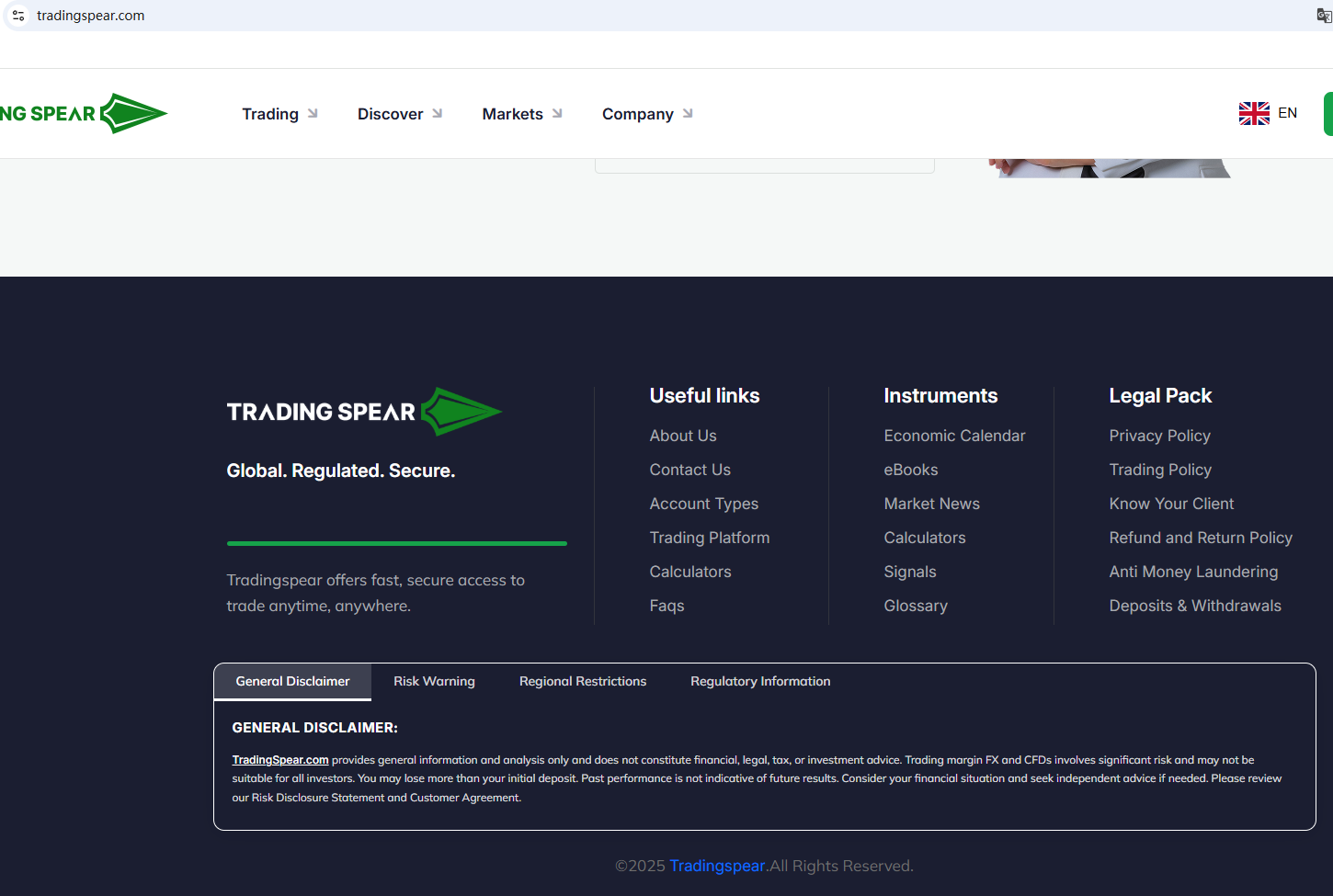Go to Economic Calendar page
Viewport: 1333px width, 896px height.
(954, 436)
